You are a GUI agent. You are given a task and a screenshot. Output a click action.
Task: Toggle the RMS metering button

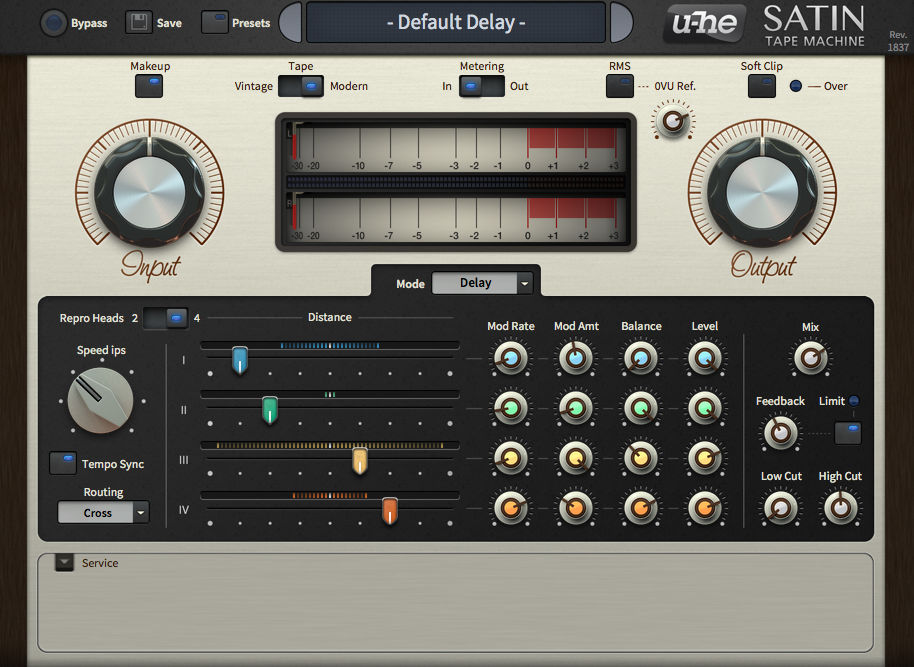(619, 86)
